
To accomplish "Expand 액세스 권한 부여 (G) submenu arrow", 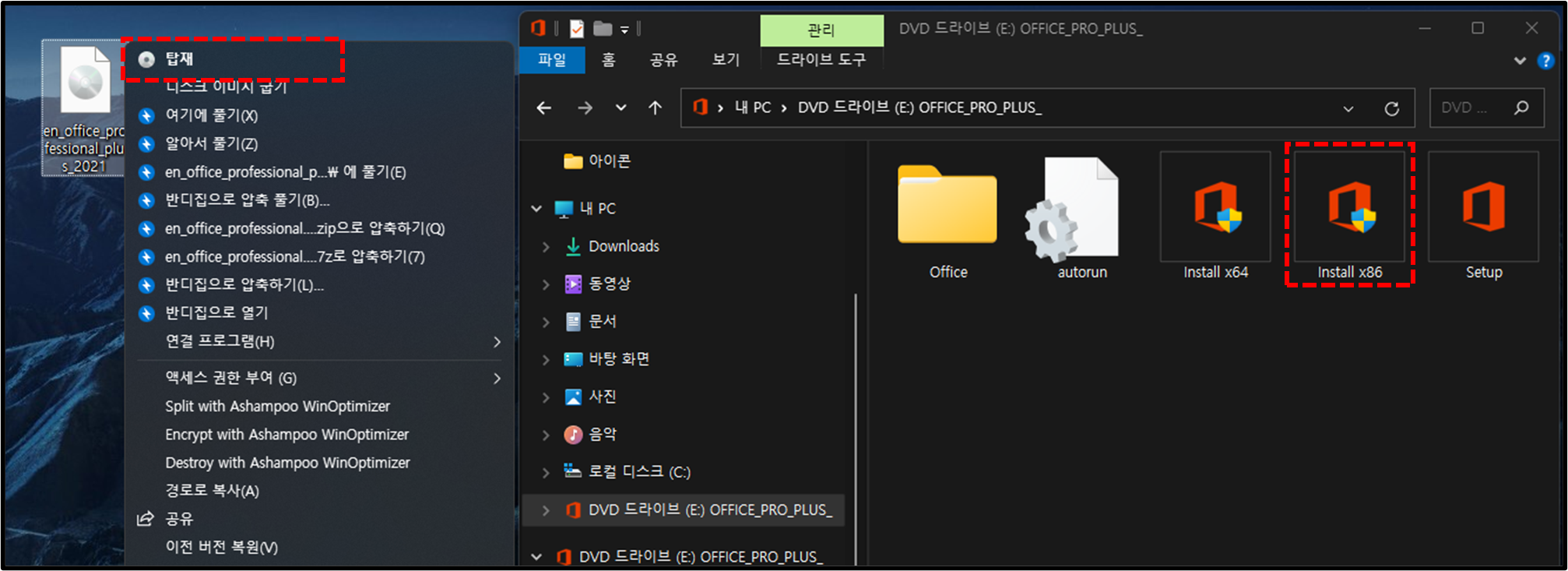I will pyautogui.click(x=497, y=379).
